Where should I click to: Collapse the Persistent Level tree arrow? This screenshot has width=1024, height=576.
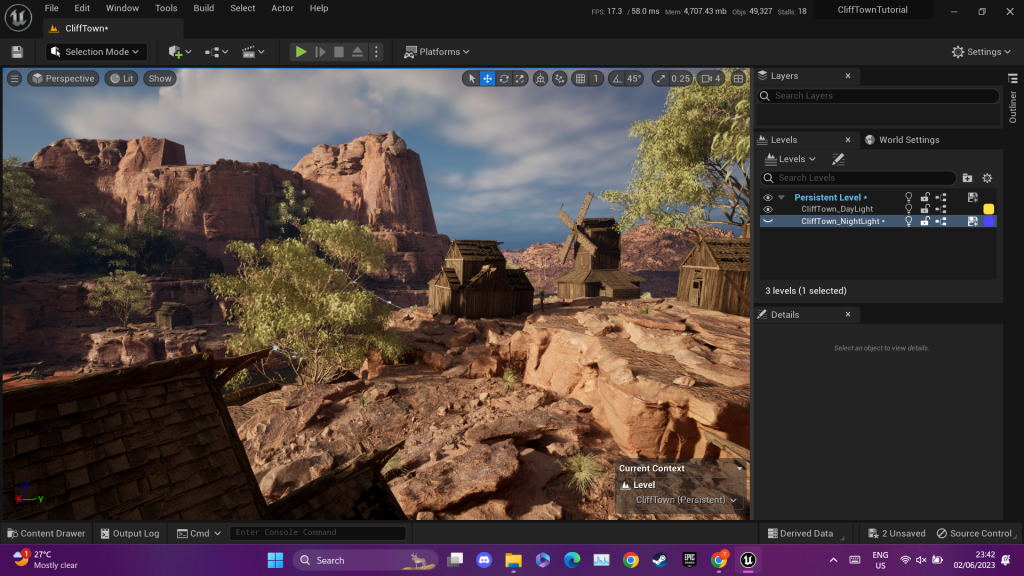[782, 197]
